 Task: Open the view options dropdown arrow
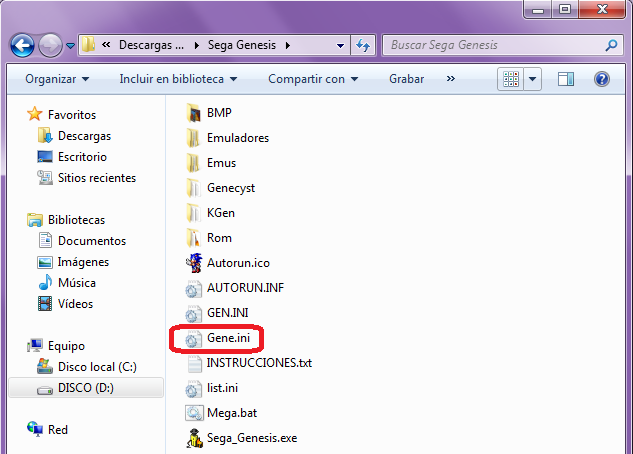(532, 79)
